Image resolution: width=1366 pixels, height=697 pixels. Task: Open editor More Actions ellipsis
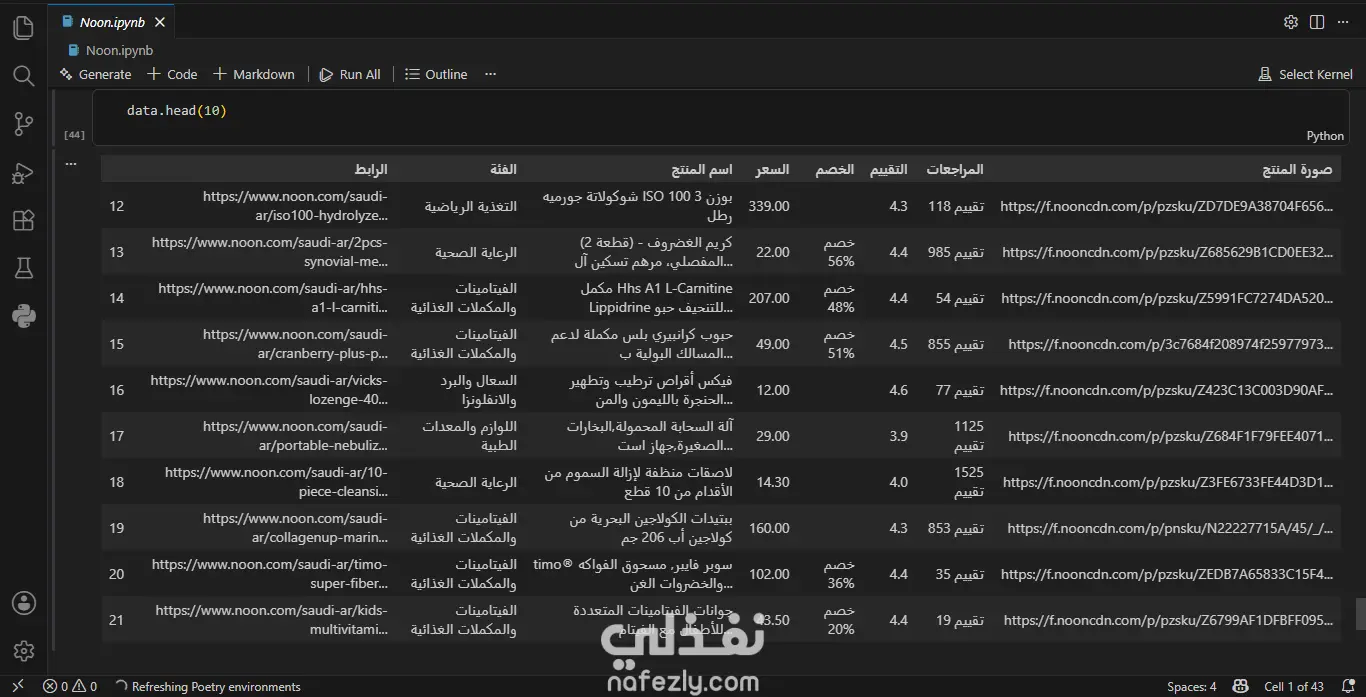coord(1344,22)
